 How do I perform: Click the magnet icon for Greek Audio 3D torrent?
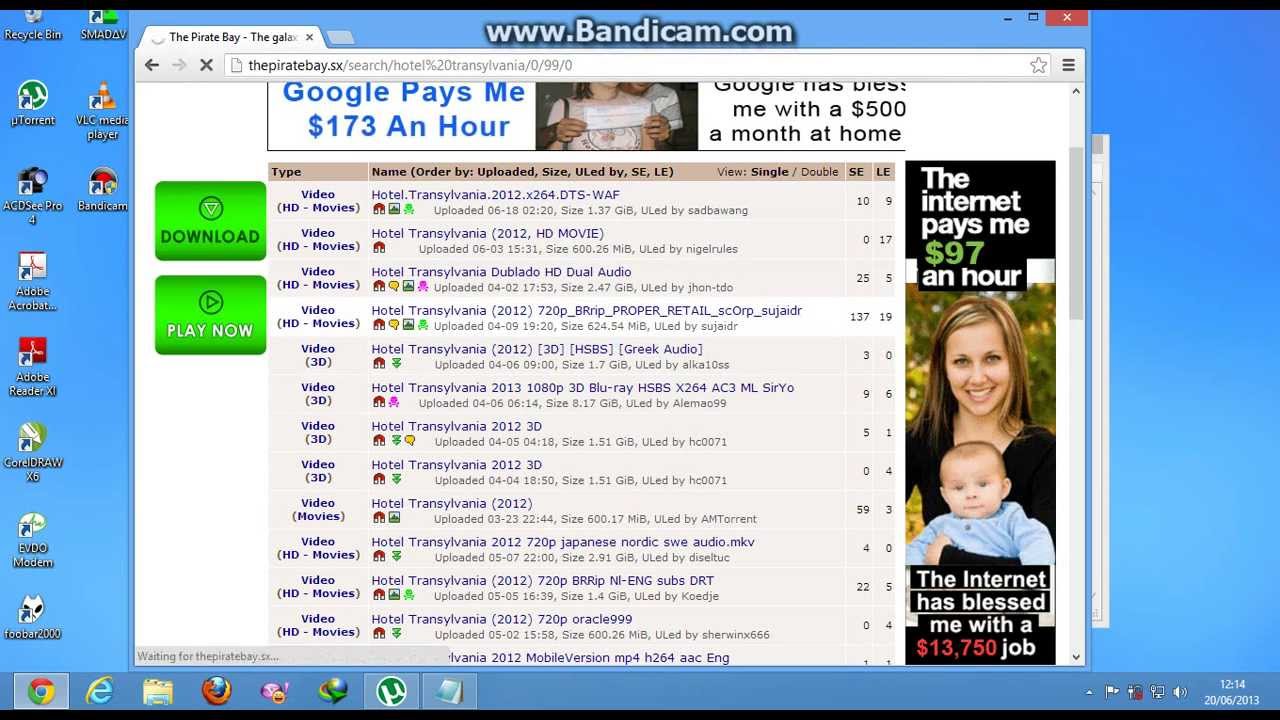click(x=379, y=364)
